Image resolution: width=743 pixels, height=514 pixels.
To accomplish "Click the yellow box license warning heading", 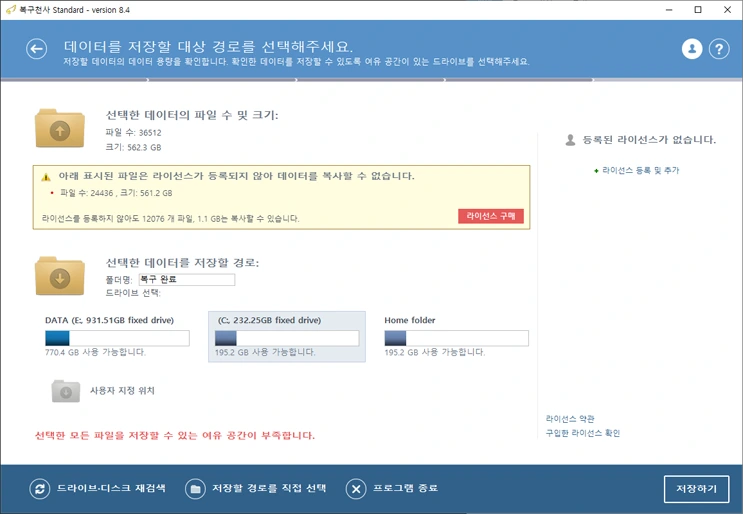I will [x=236, y=176].
